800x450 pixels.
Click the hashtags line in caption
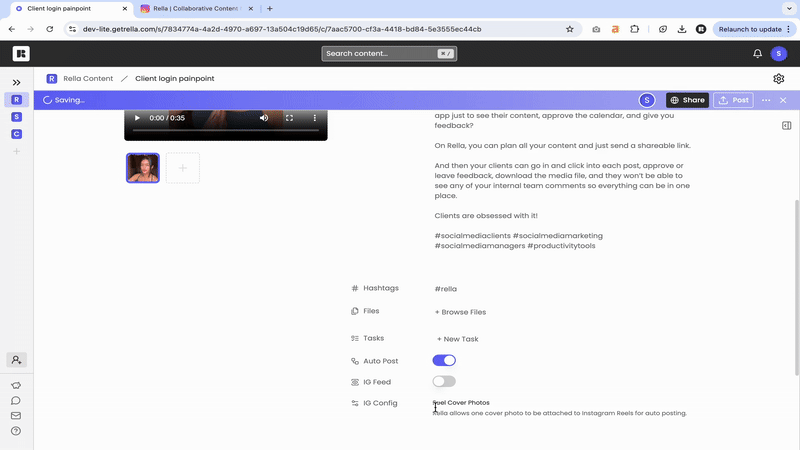click(x=518, y=241)
